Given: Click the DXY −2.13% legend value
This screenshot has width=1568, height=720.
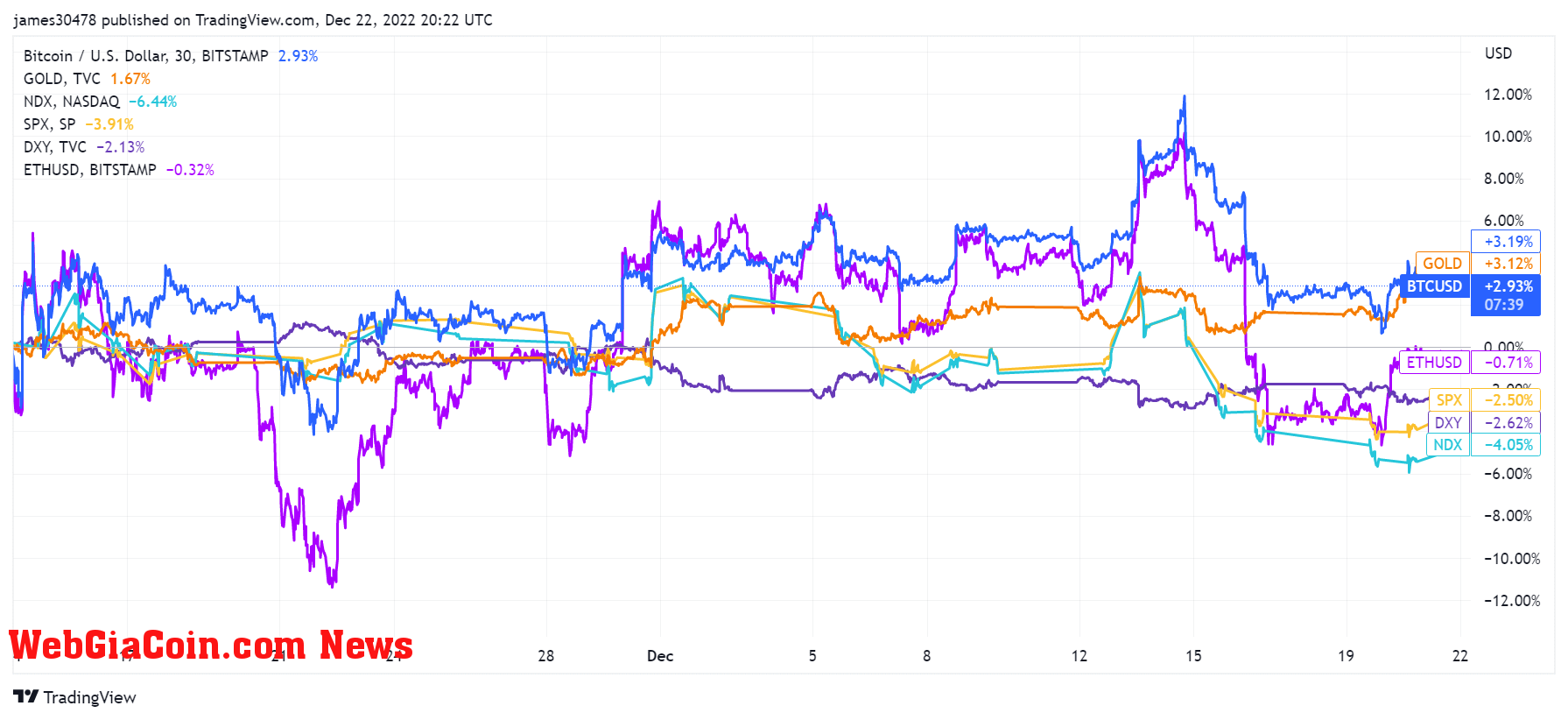Looking at the screenshot, I should coord(121,147).
